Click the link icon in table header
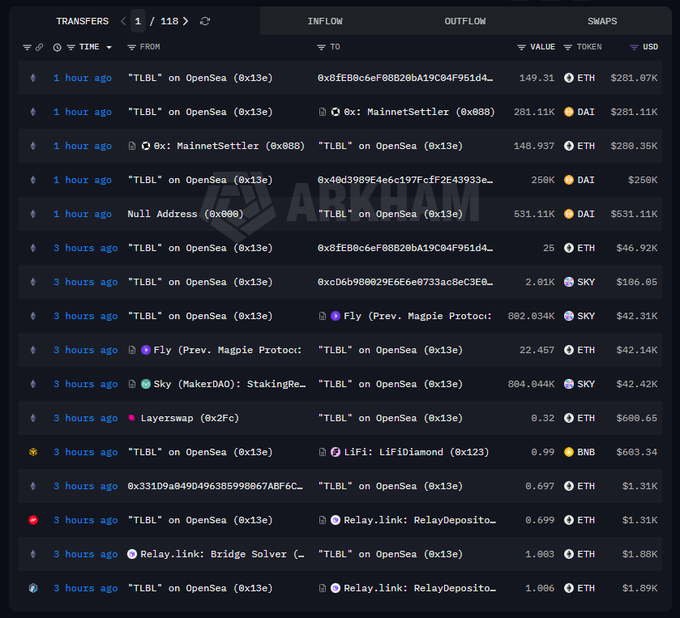This screenshot has width=680, height=618. click(x=39, y=47)
